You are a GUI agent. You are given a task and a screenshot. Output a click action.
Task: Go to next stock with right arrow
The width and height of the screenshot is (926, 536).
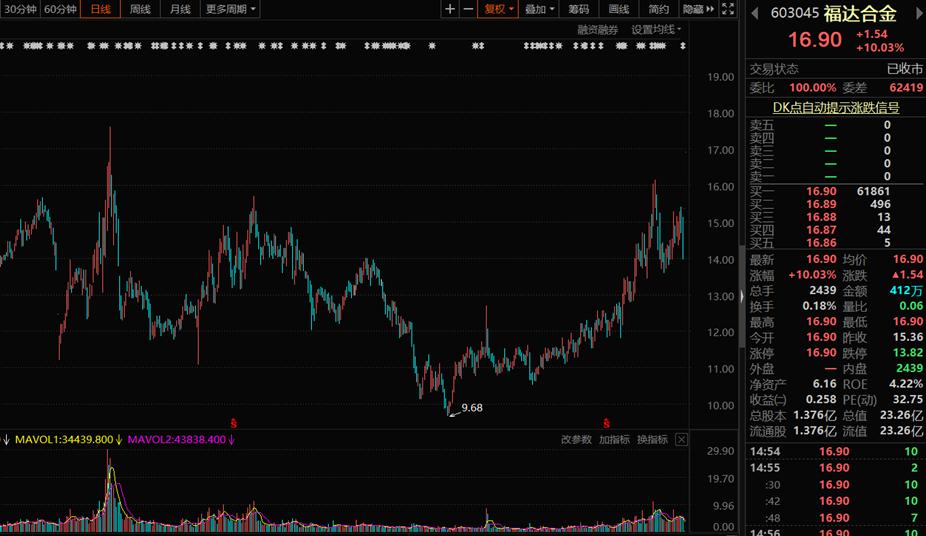pos(919,13)
